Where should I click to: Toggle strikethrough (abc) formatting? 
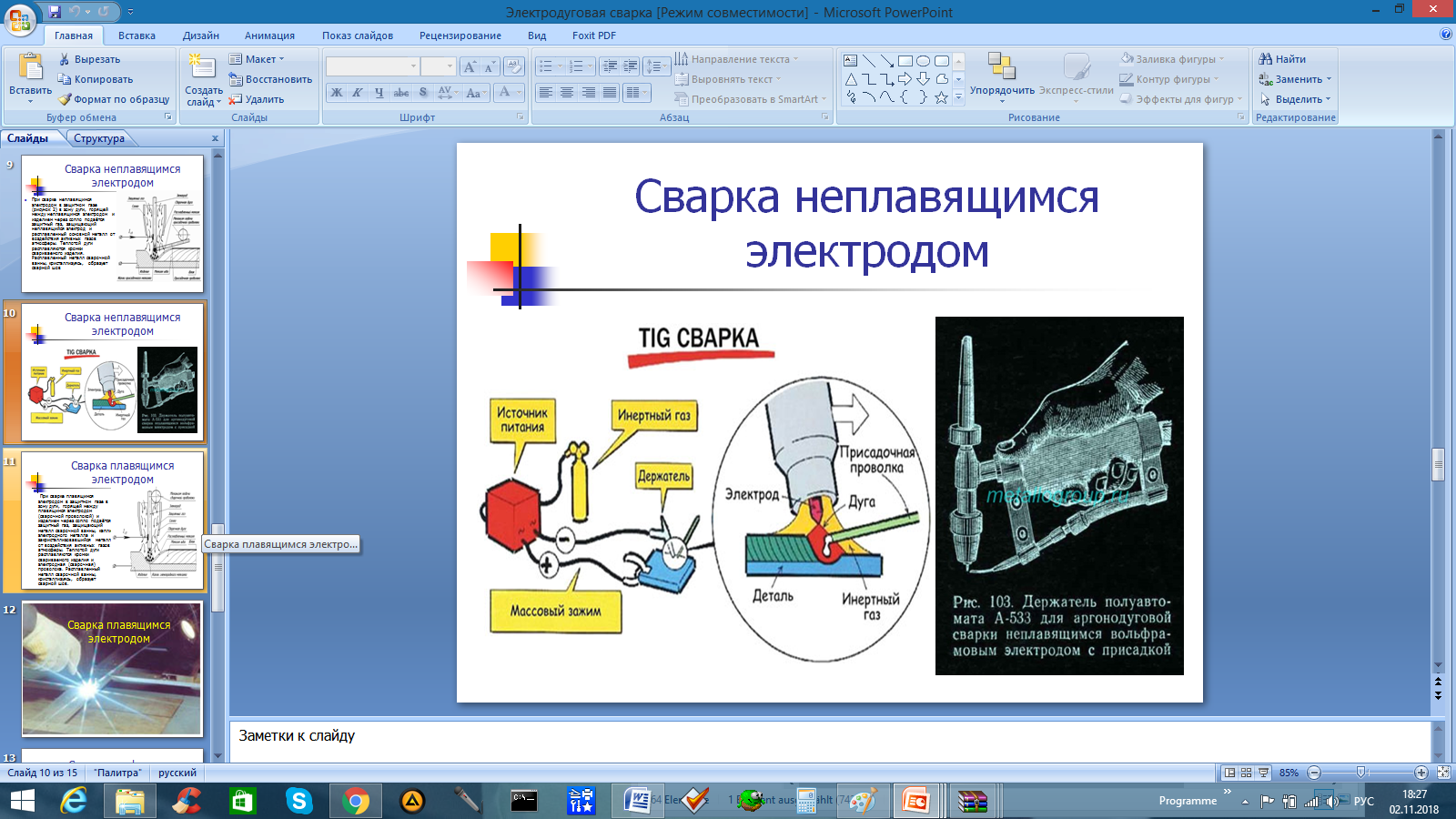click(401, 93)
